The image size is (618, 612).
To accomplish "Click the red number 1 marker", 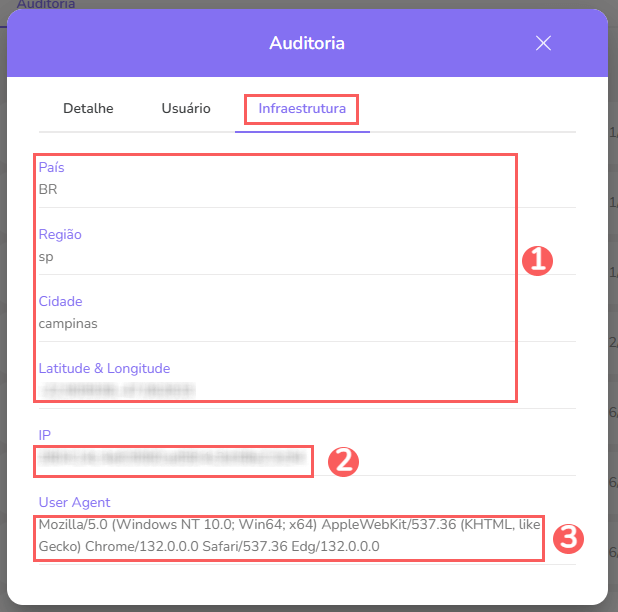I will point(537,260).
